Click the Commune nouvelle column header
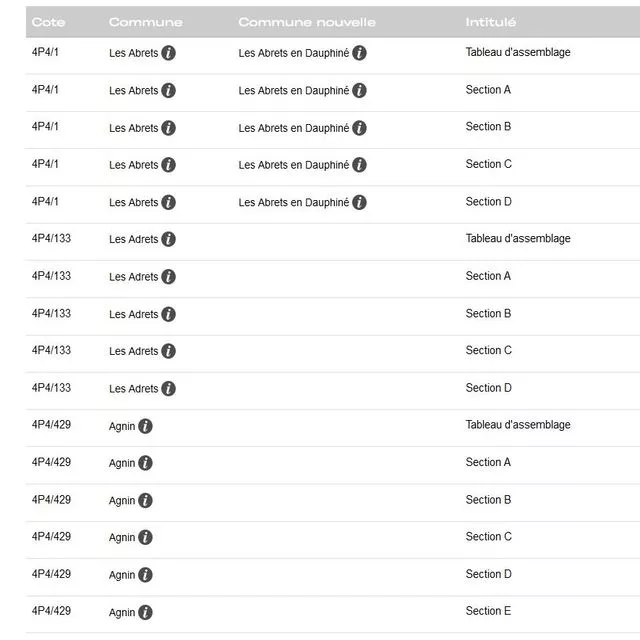 [x=306, y=22]
